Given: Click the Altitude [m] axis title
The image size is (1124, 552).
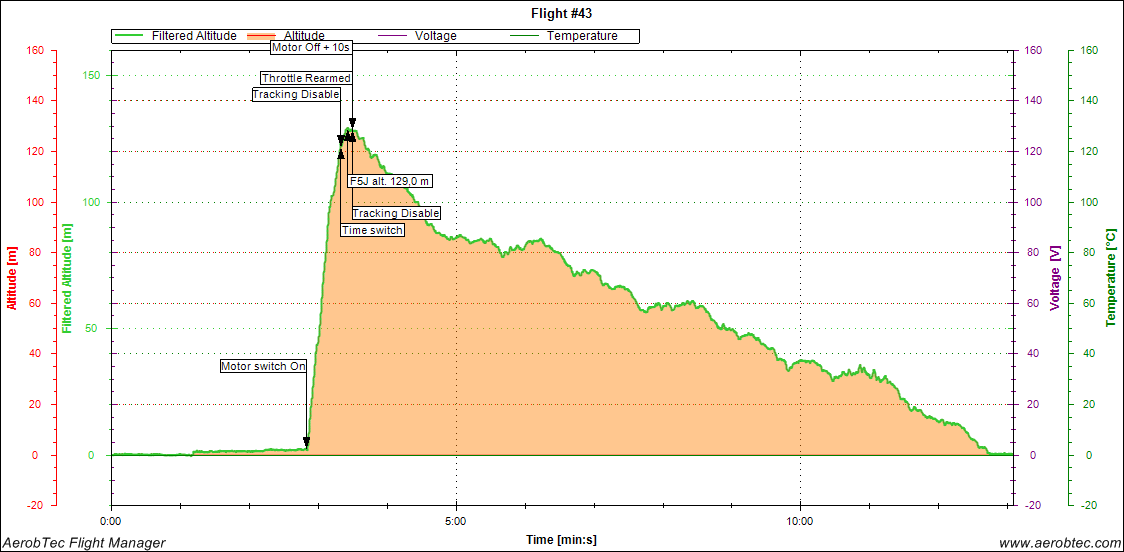Looking at the screenshot, I should pos(11,277).
